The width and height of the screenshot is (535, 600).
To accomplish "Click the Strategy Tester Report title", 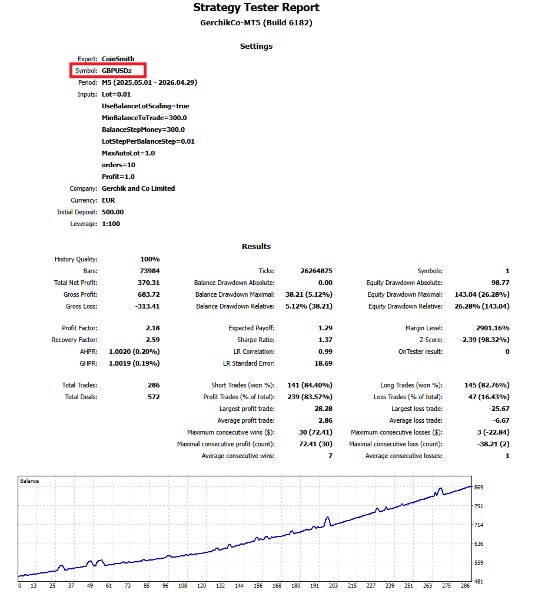I will 256,8.
